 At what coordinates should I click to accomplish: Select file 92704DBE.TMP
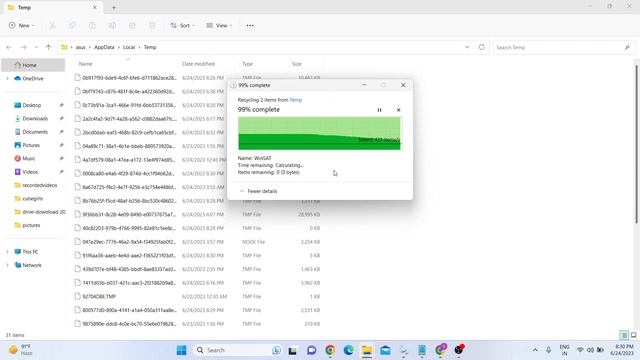point(99,297)
